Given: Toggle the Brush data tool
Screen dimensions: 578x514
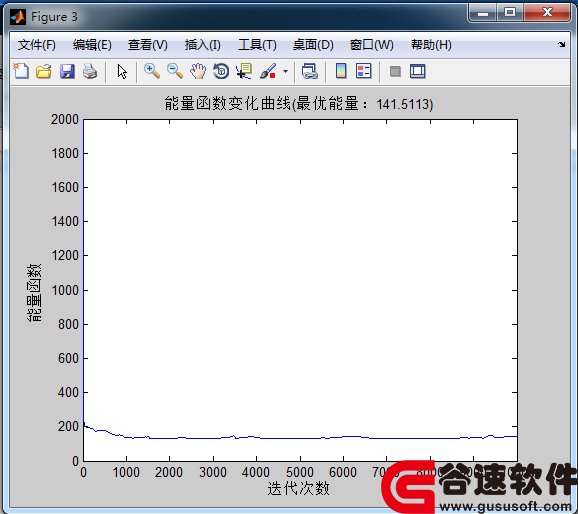Looking at the screenshot, I should [x=268, y=71].
